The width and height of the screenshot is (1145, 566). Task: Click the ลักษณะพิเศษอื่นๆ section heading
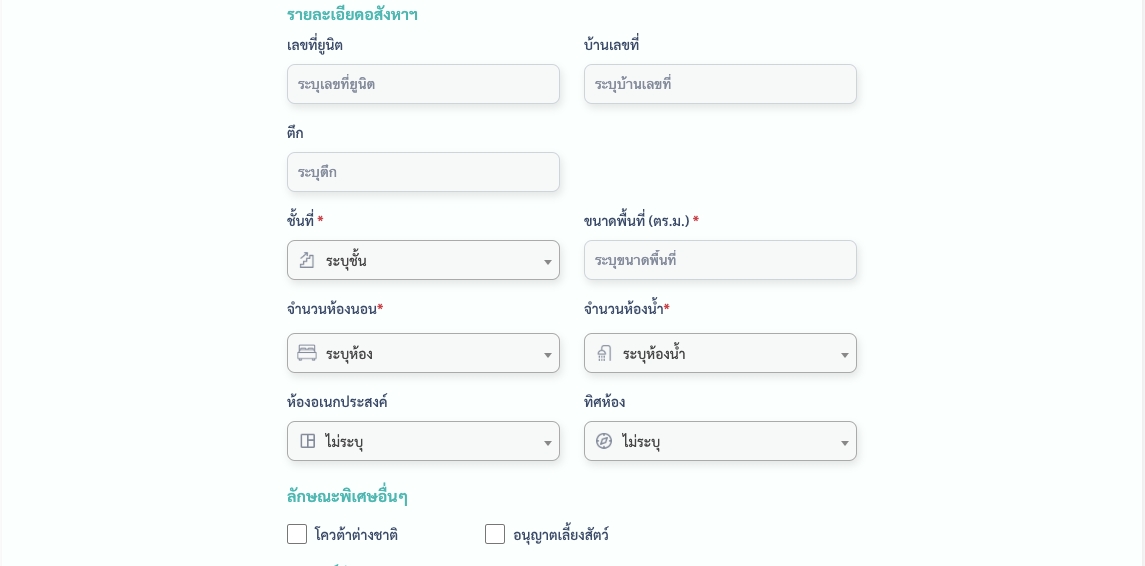tap(347, 497)
